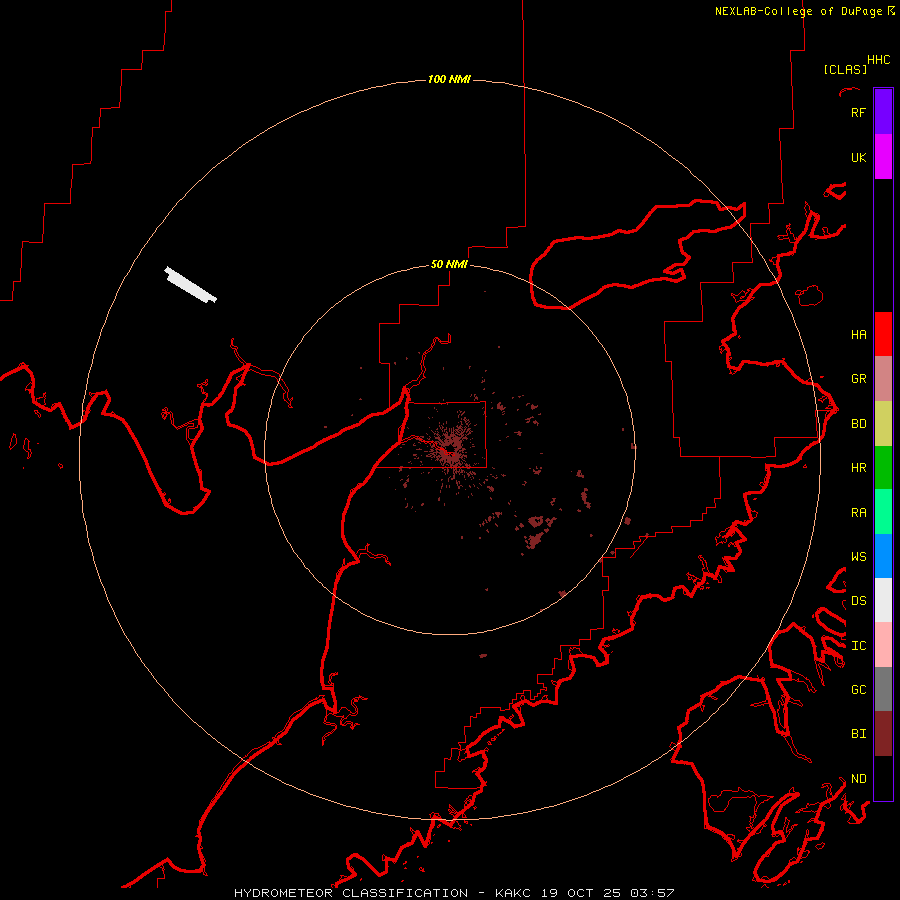Click the BI brown legend color block
The image size is (900, 900).
click(883, 734)
